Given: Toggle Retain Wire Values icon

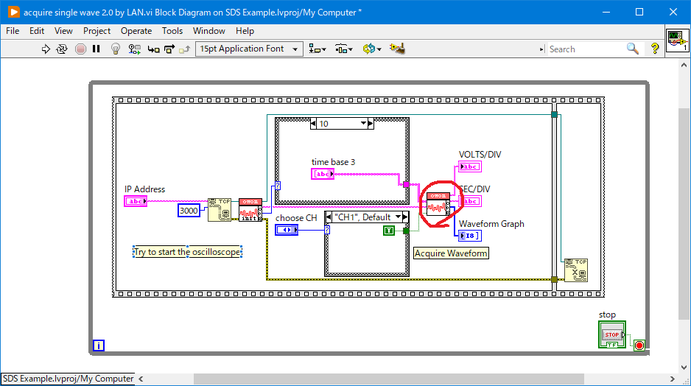Looking at the screenshot, I should coord(134,49).
